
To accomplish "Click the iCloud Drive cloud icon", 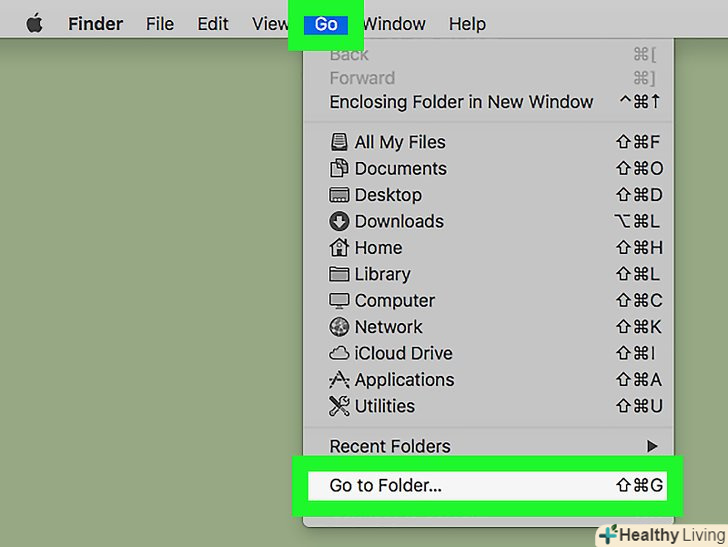I will click(x=339, y=353).
